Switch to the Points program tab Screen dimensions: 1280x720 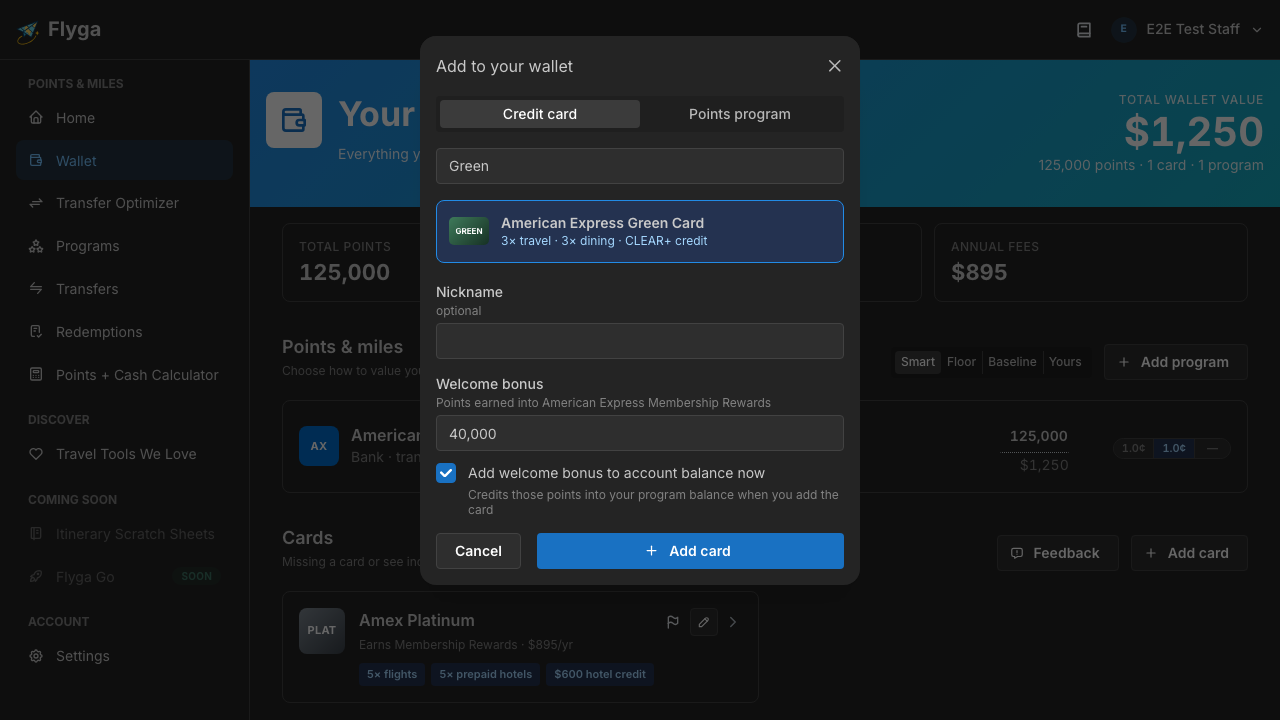pyautogui.click(x=740, y=114)
